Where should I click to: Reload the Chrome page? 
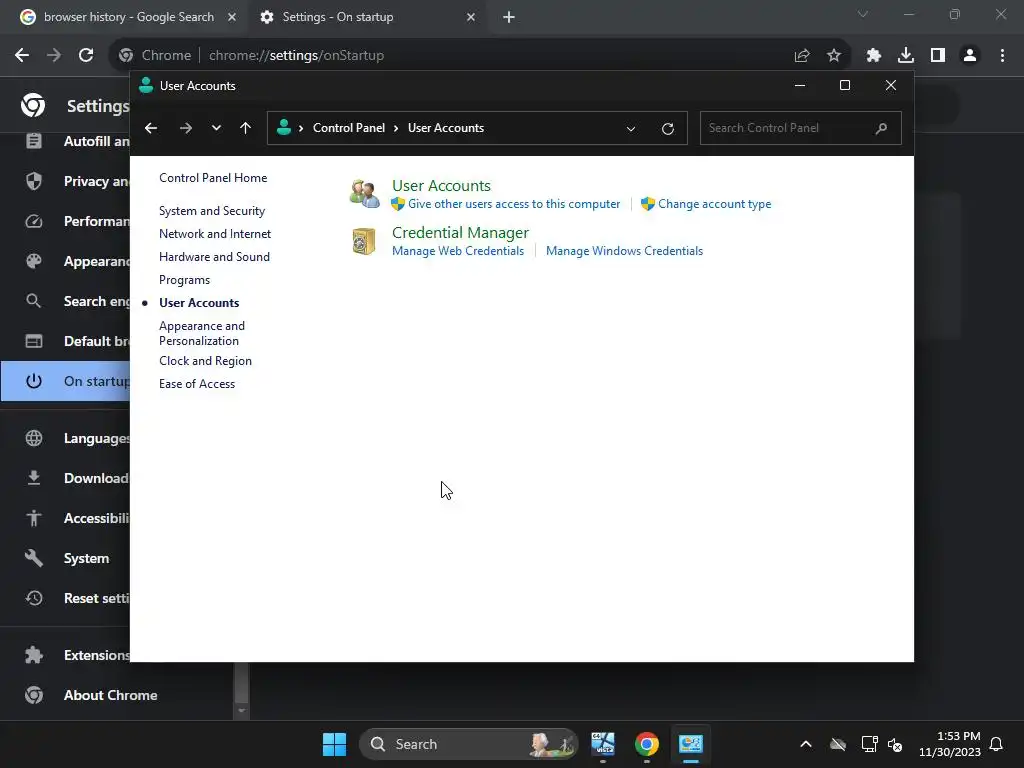86,56
